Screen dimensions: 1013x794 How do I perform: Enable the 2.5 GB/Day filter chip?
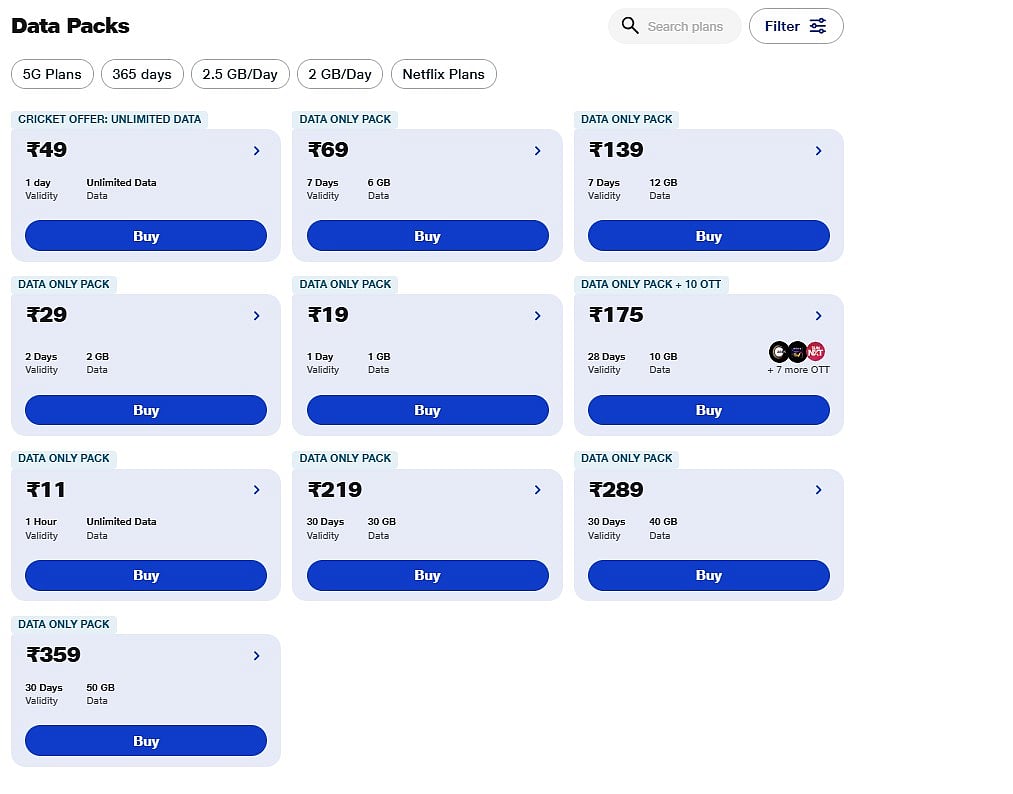pos(240,74)
